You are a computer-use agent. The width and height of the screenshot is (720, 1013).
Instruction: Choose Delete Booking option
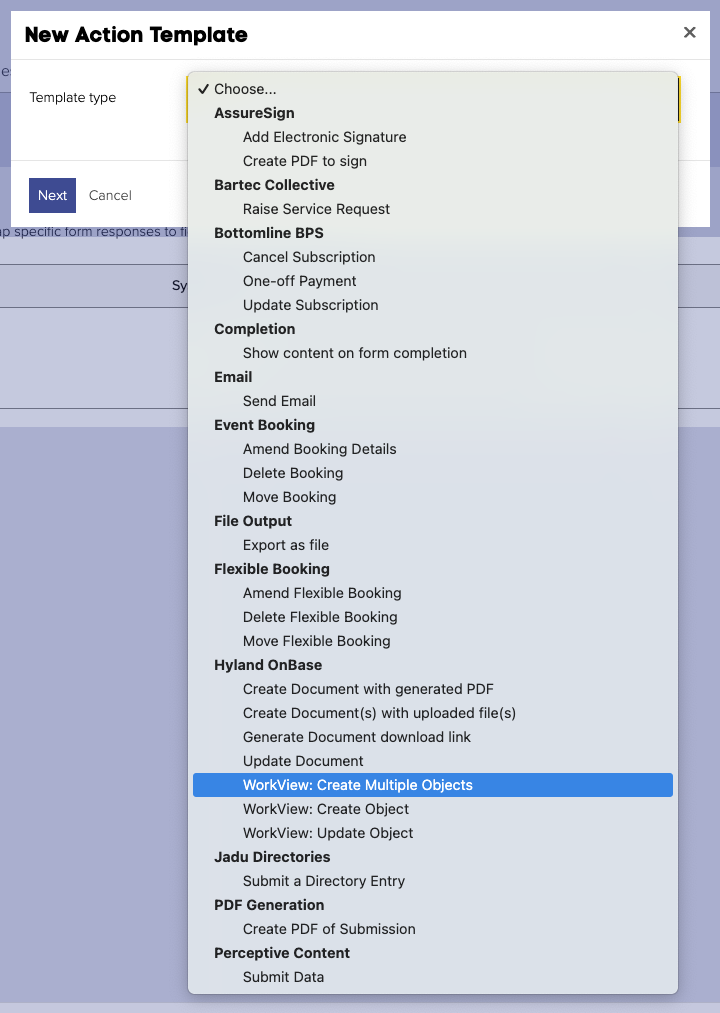[x=433, y=473]
